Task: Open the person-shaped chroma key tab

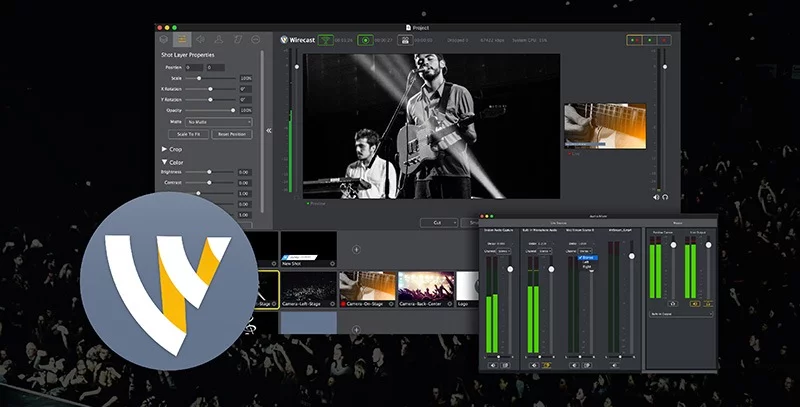Action: click(x=219, y=39)
